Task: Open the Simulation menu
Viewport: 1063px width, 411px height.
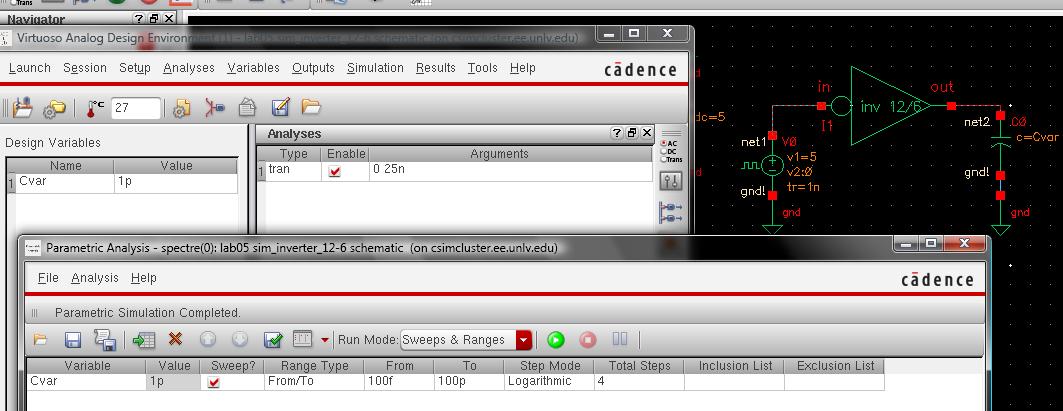Action: 375,68
